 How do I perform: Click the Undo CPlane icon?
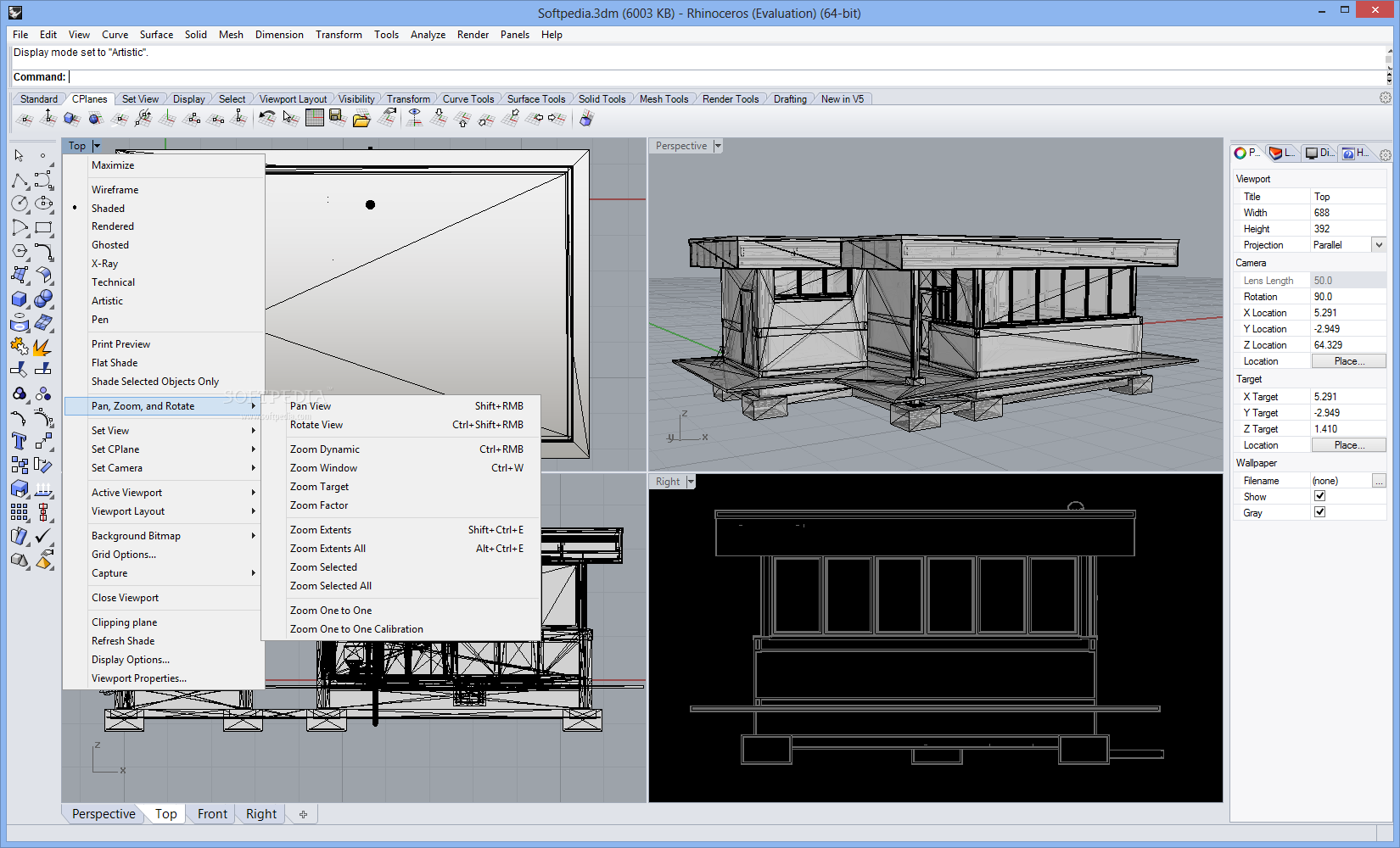[267, 118]
